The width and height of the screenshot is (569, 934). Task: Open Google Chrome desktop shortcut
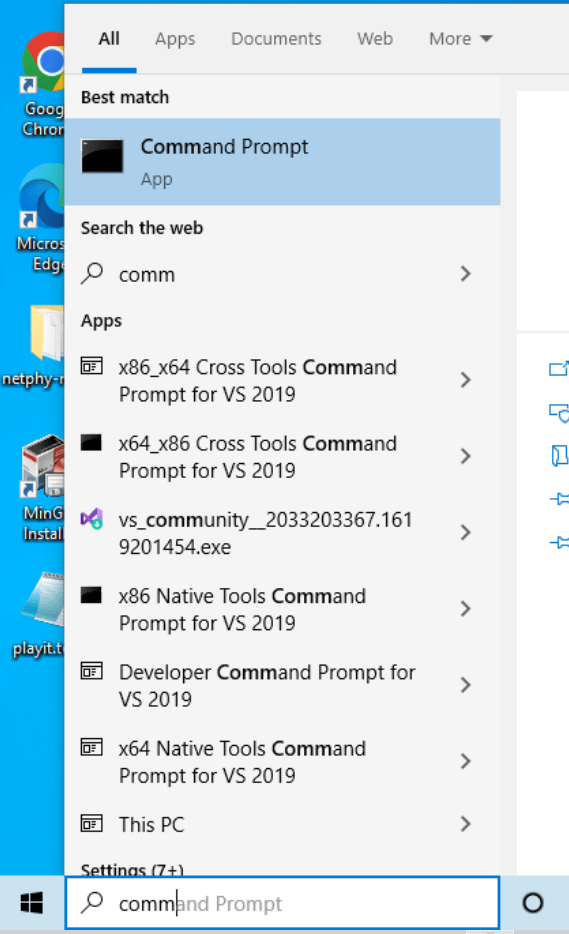click(43, 83)
